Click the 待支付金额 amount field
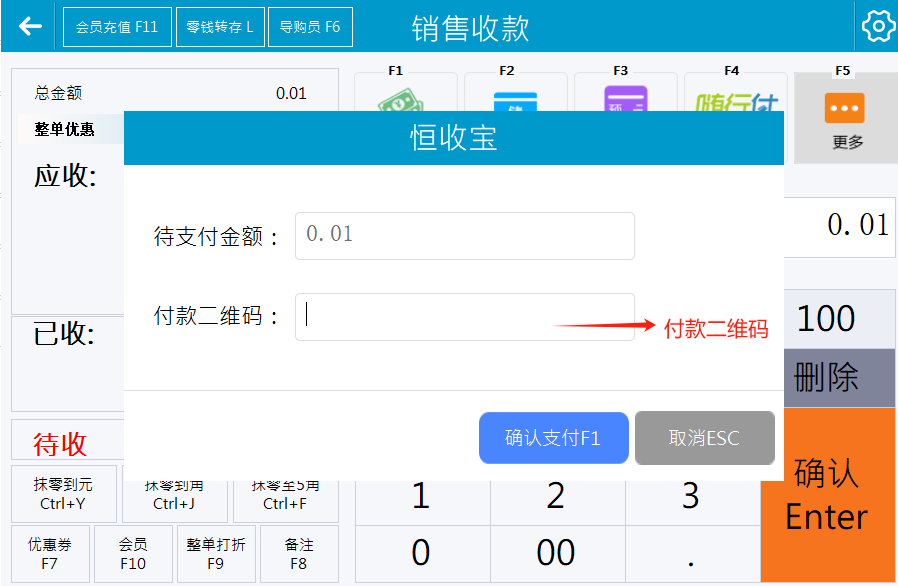 tap(464, 235)
